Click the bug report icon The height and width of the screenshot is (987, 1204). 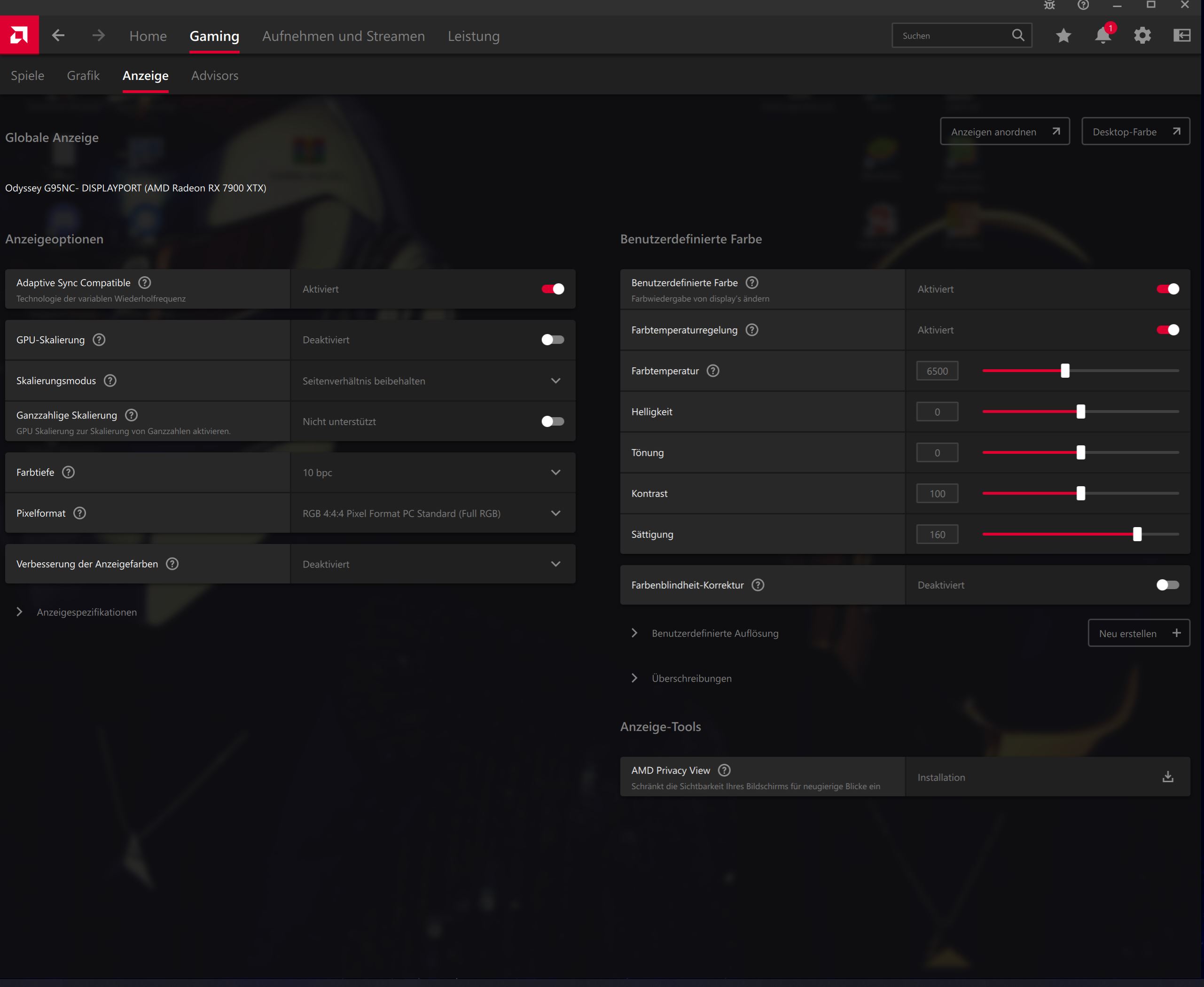tap(1049, 5)
